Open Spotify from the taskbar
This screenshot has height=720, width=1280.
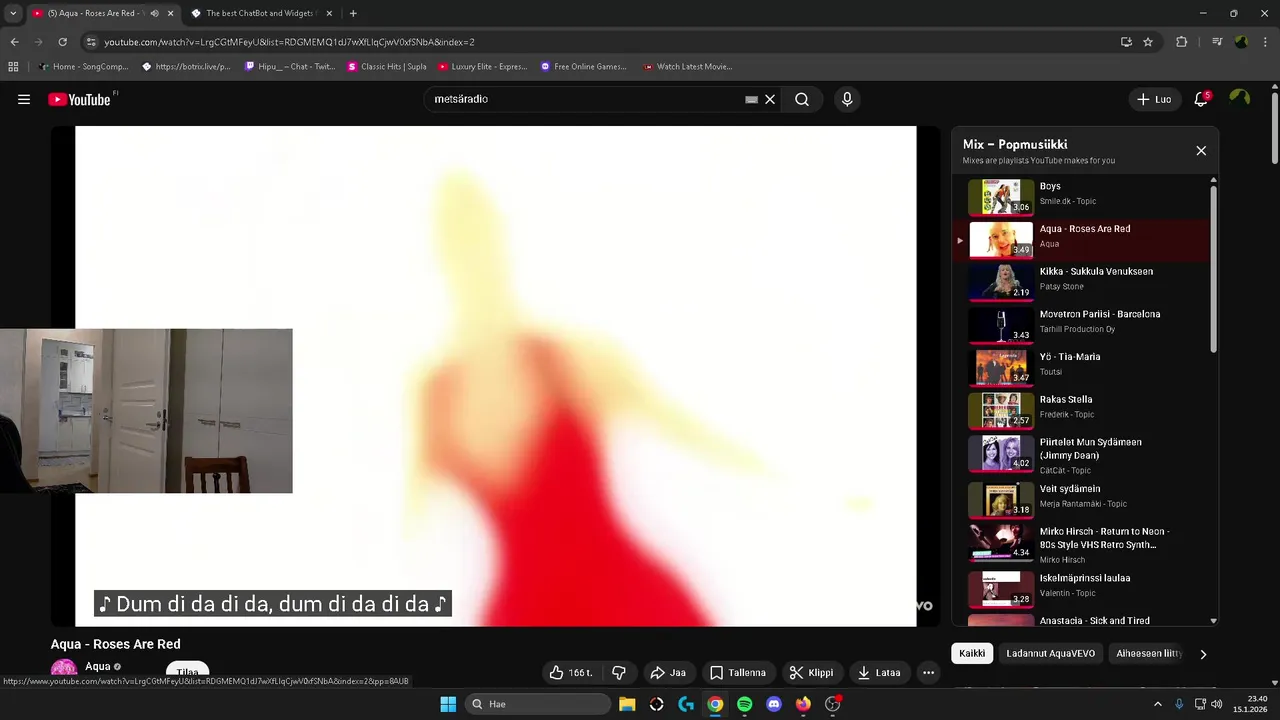pos(744,704)
